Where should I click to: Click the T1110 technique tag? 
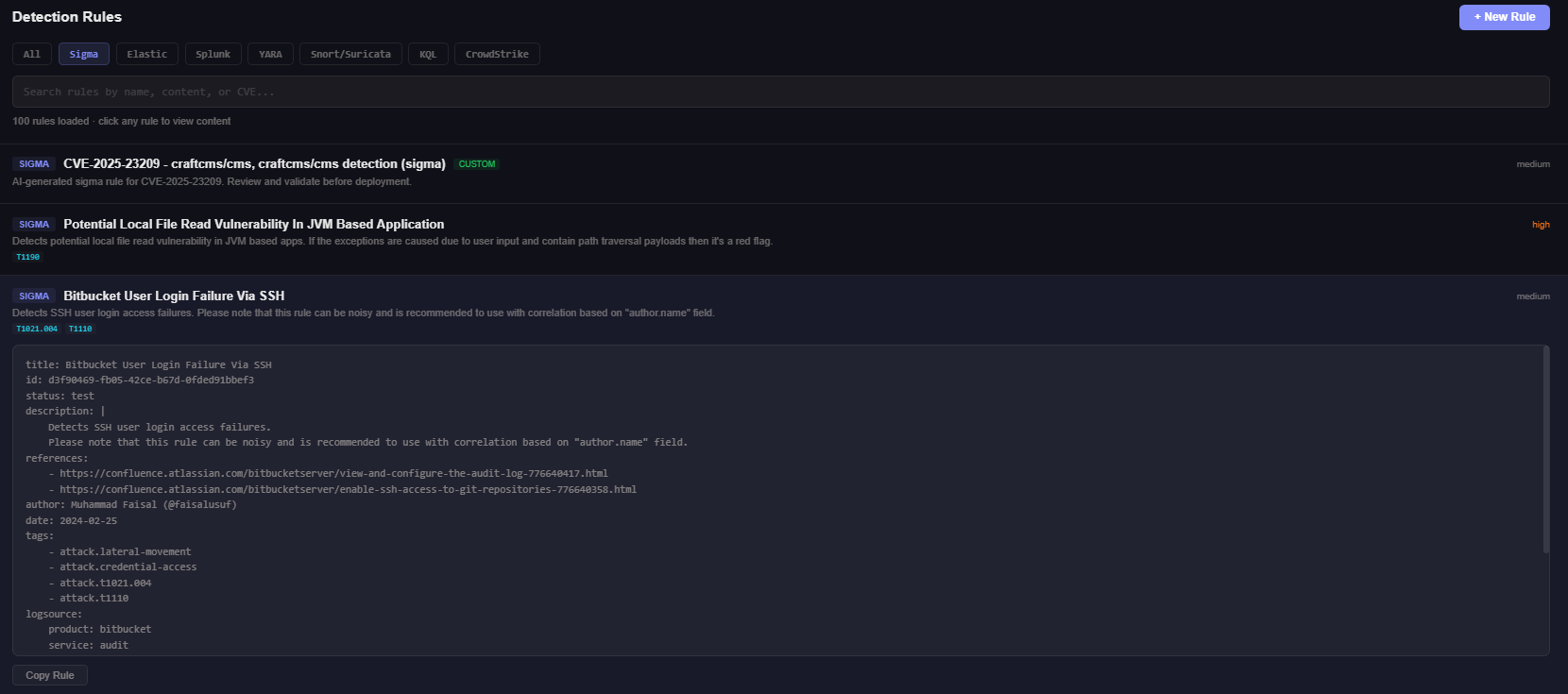80,329
